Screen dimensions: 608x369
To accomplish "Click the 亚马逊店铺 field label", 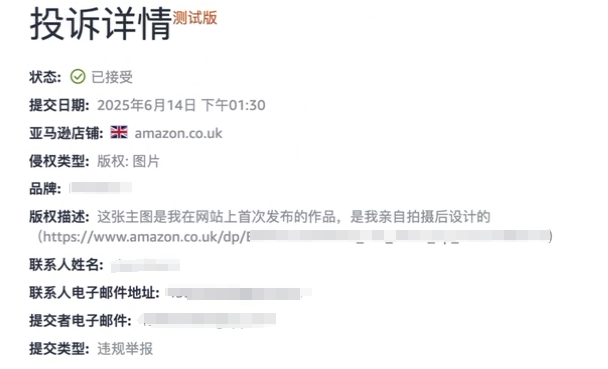I will pyautogui.click(x=66, y=133).
